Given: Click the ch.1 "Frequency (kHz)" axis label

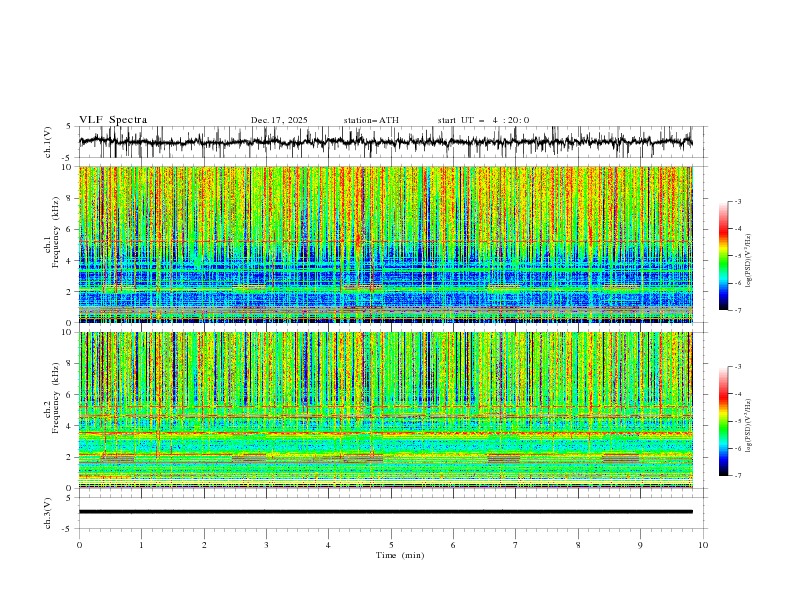Looking at the screenshot, I should pyautogui.click(x=56, y=232).
